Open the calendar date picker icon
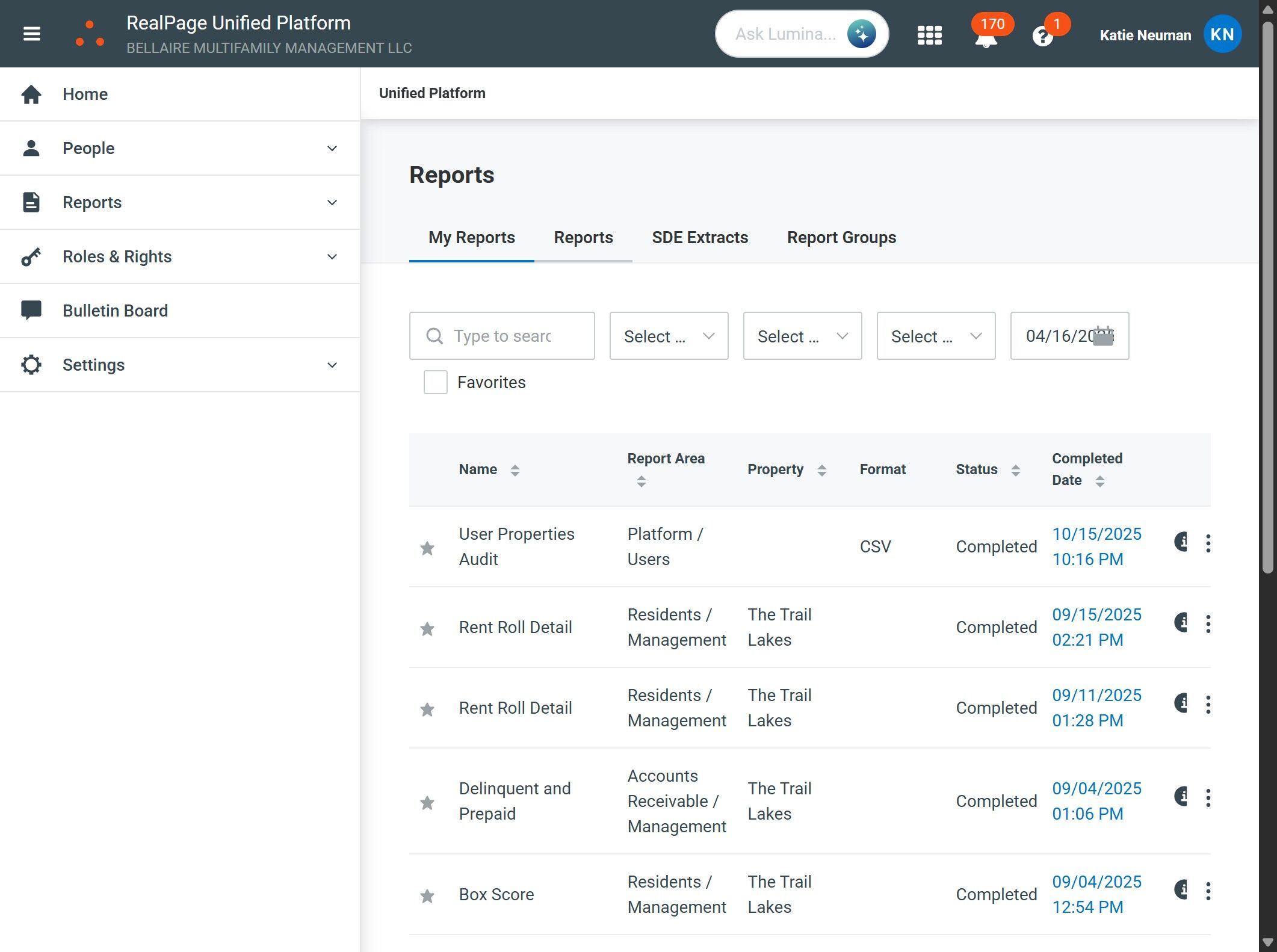1277x952 pixels. coord(1103,336)
